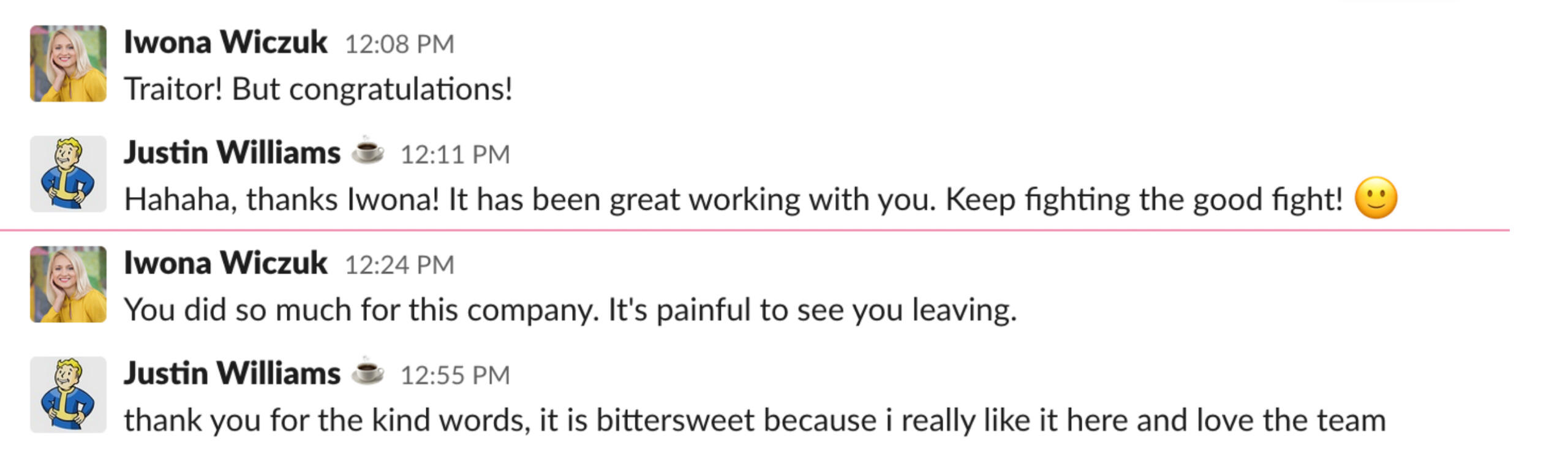This screenshot has height=466, width=1568.
Task: Click the Justin Williams name at 12:11 PM
Action: (232, 152)
